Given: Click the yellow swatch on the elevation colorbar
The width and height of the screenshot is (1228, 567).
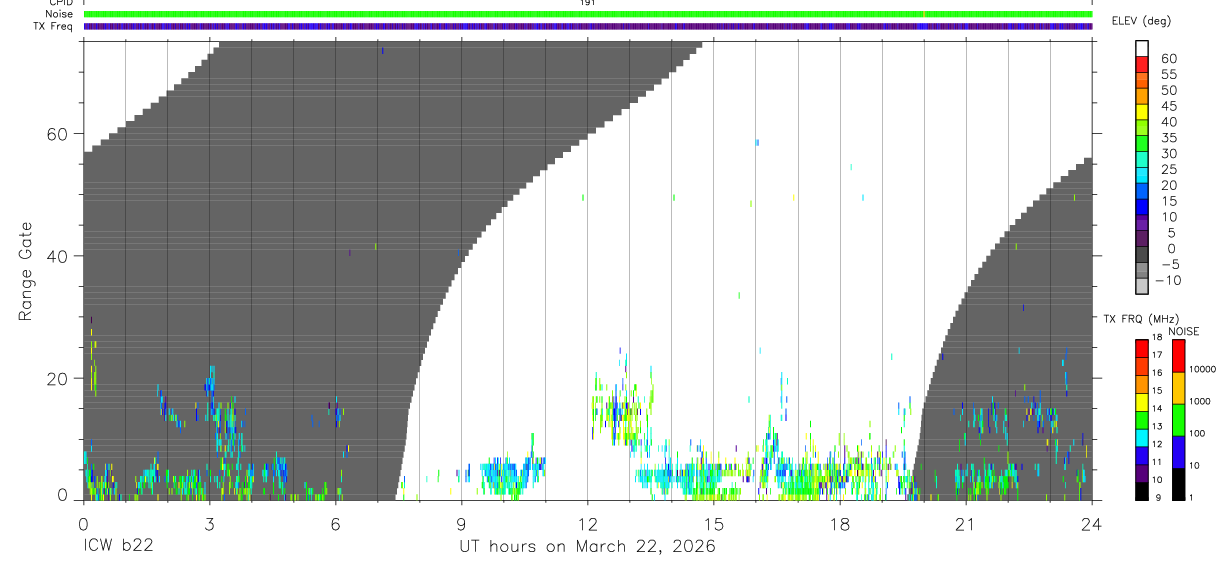Looking at the screenshot, I should pos(1142,112).
